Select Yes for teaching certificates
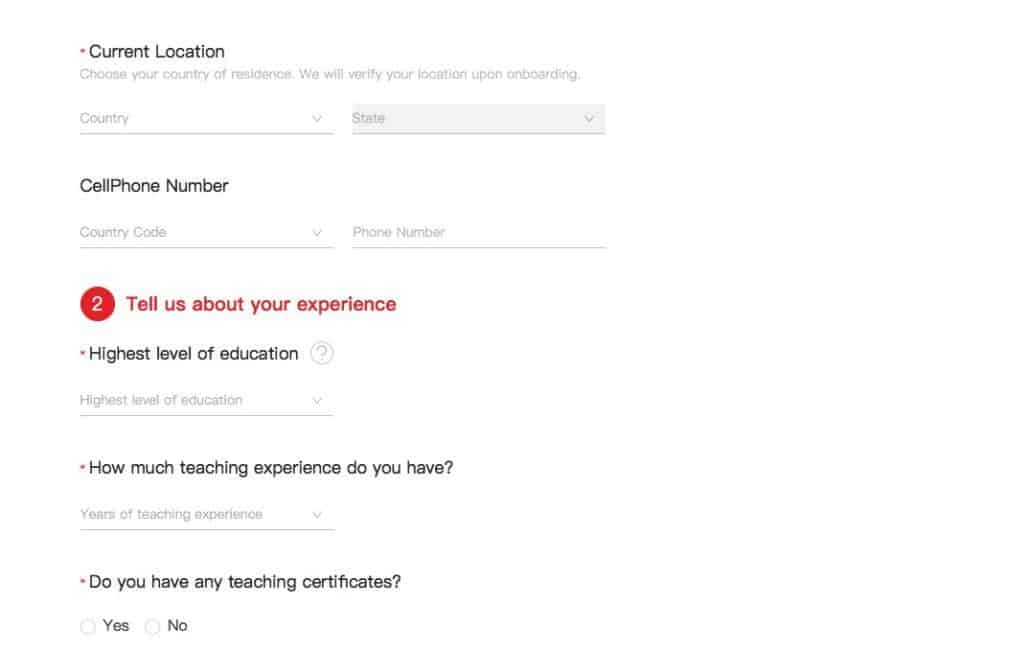 (x=87, y=627)
